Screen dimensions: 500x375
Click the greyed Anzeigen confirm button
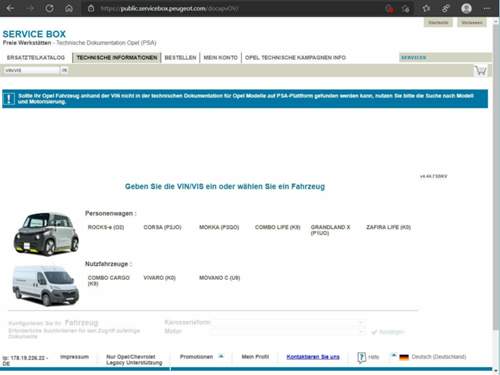click(x=388, y=332)
